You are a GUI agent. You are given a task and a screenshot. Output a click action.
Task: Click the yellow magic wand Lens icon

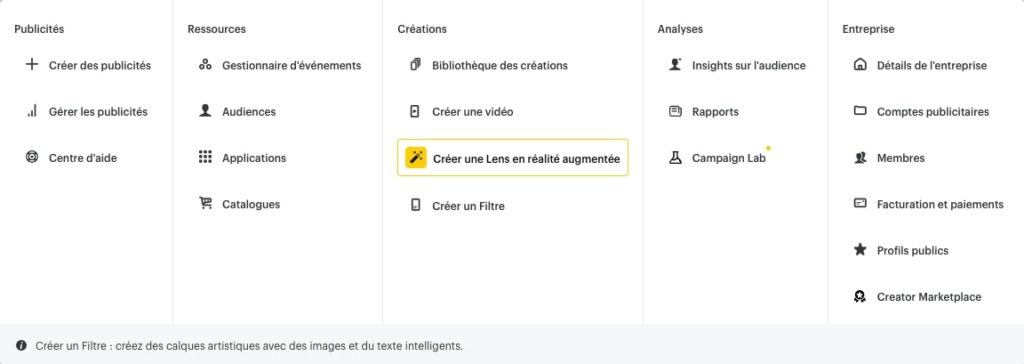tap(416, 157)
